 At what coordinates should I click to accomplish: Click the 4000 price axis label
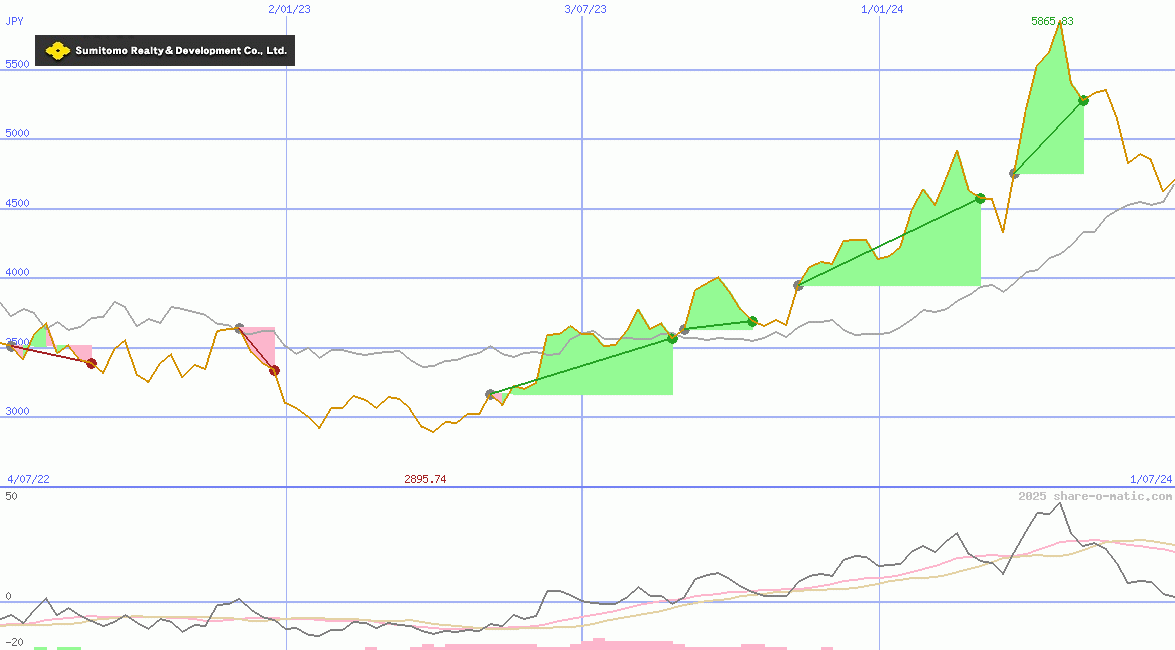17,272
